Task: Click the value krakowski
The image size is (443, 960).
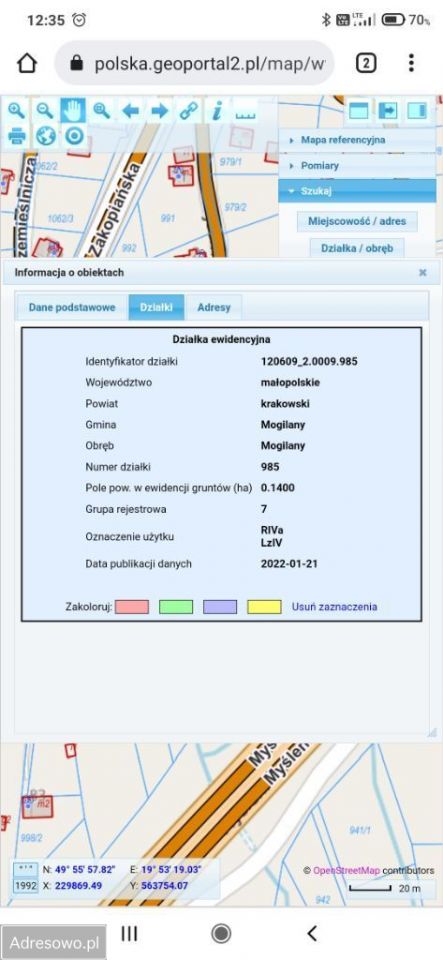Action: click(x=285, y=403)
